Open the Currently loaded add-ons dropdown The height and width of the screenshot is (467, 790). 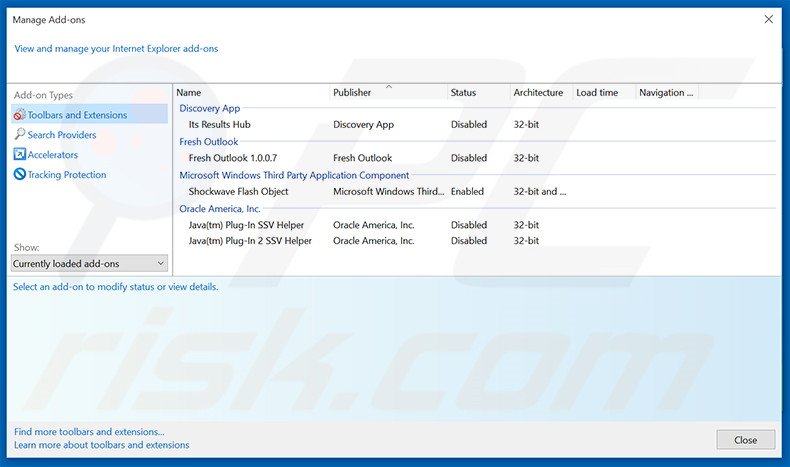89,263
